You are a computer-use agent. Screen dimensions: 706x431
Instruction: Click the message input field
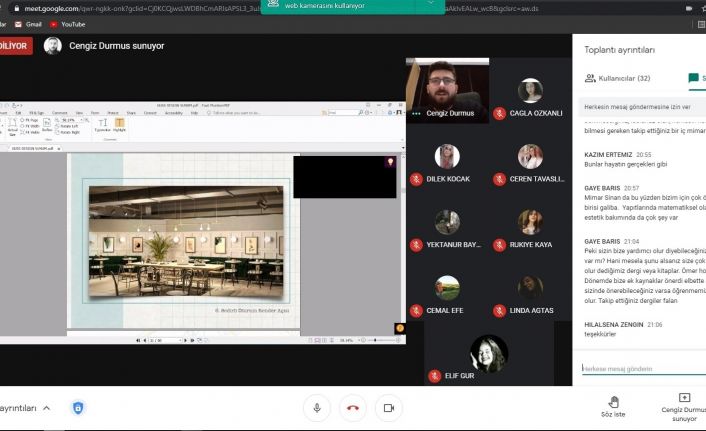[x=640, y=369]
